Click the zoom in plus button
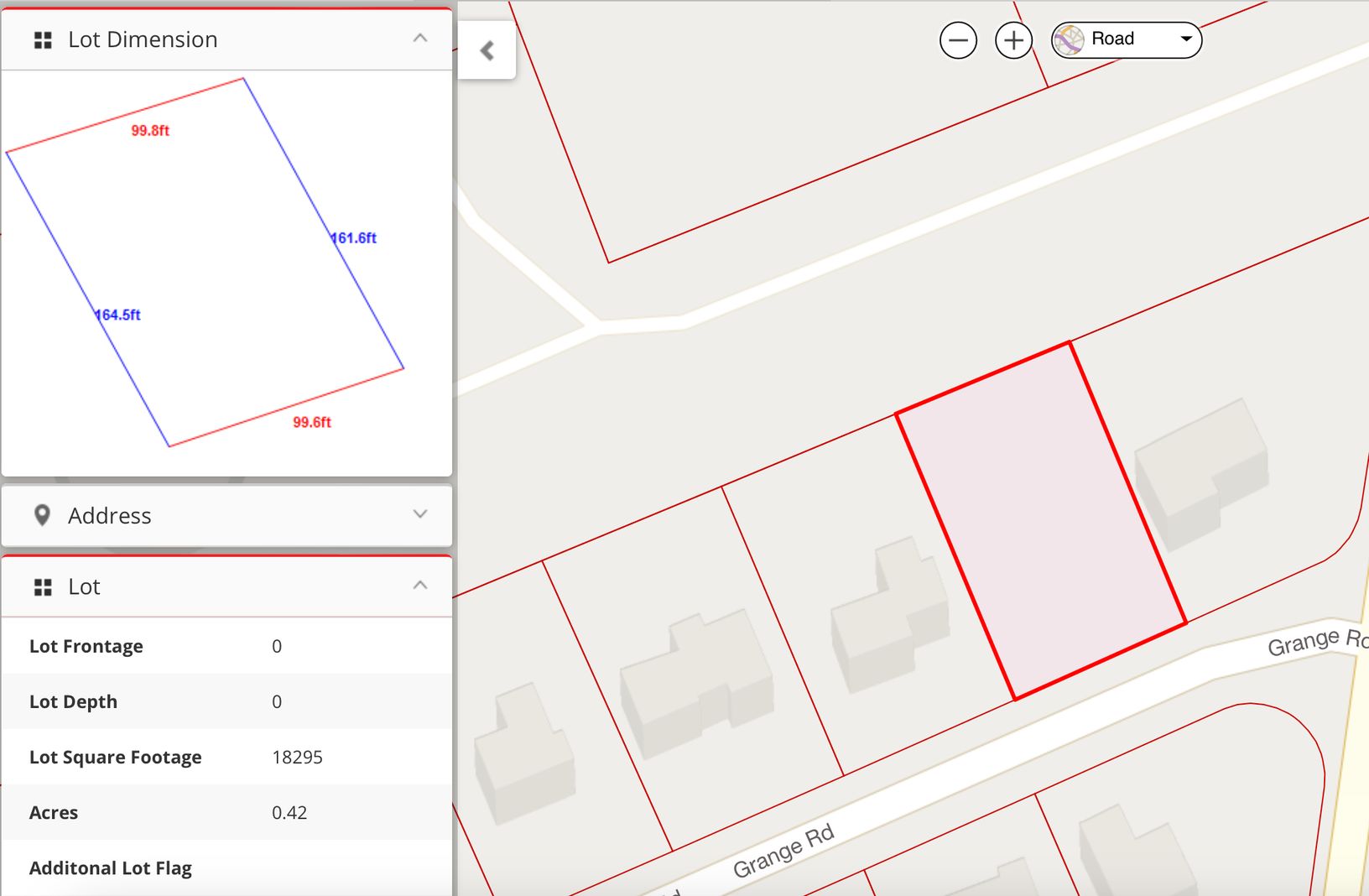The image size is (1369, 896). coord(1013,40)
